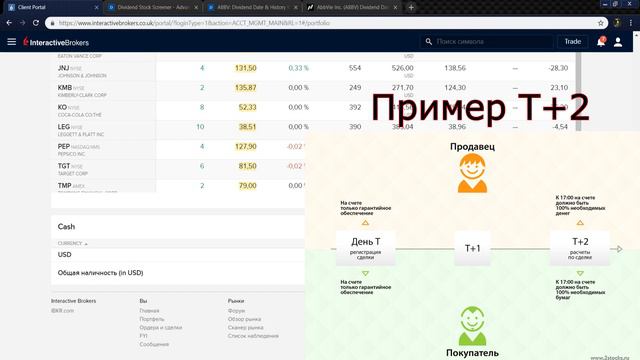640x360 pixels.
Task: Select the TGT Target Corp row
Action: [178, 169]
